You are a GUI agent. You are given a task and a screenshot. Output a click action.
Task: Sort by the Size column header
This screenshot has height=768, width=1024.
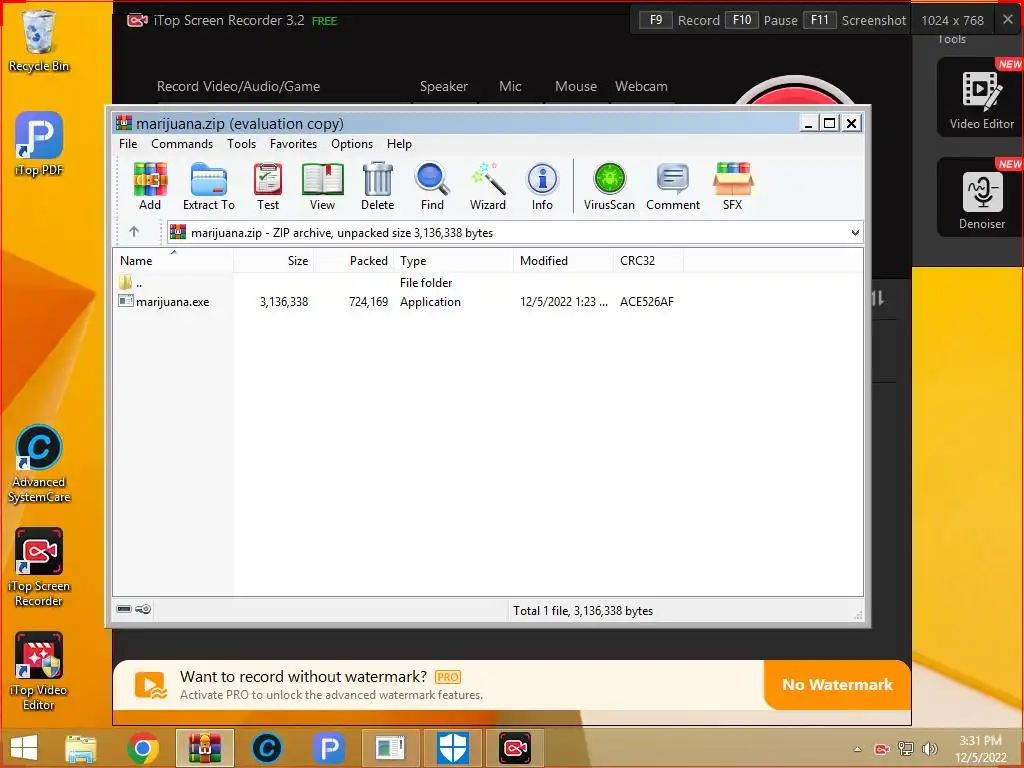(274, 261)
